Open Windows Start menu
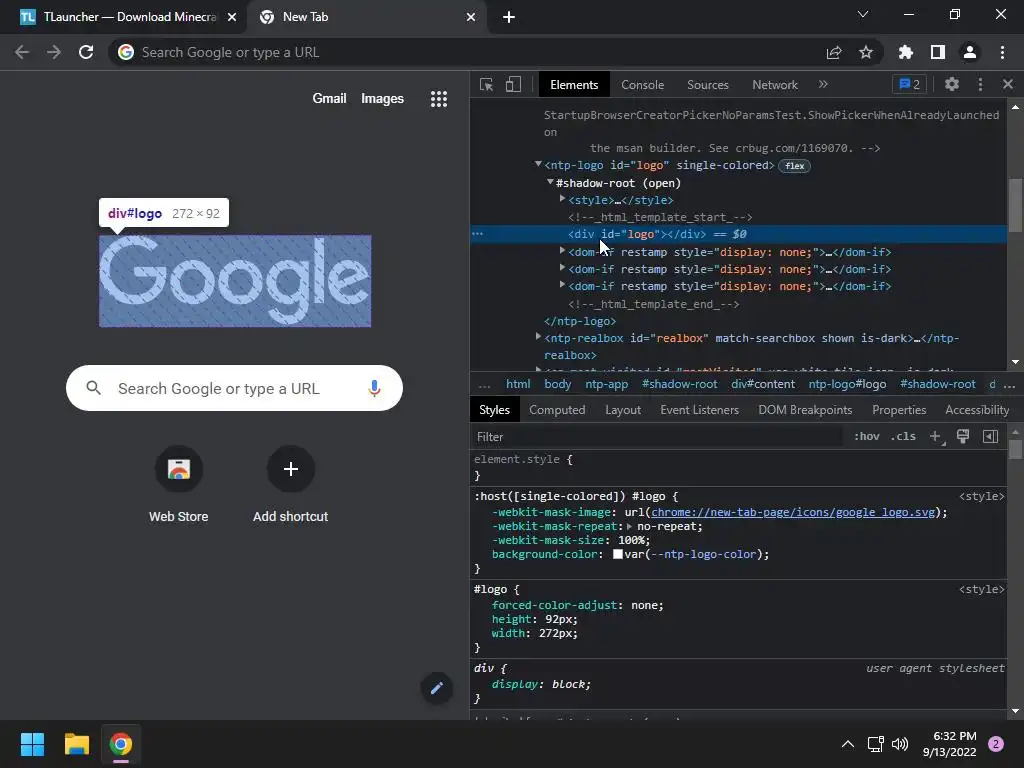Image resolution: width=1024 pixels, height=768 pixels. (32, 744)
